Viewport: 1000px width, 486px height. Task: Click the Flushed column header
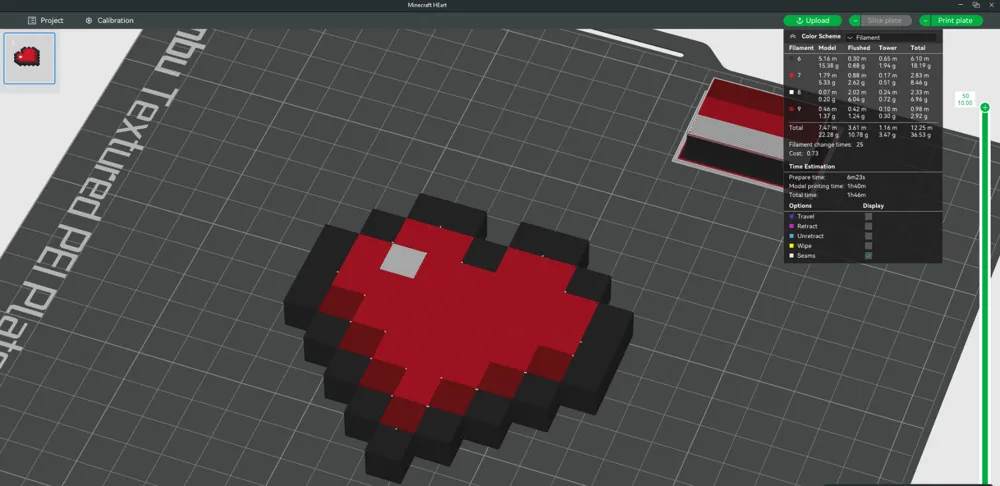coord(859,48)
